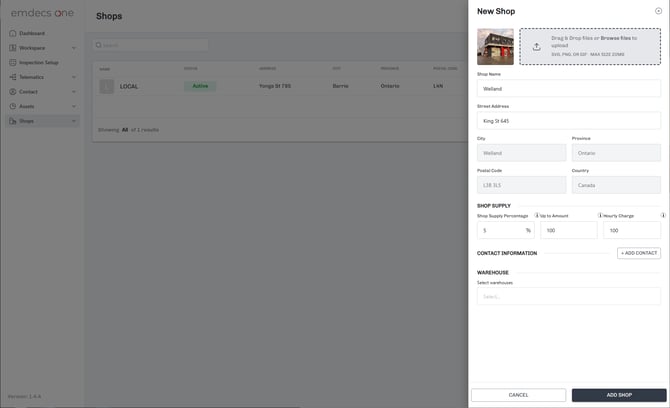Close the New Shop panel
Screen dimensions: 670x408
(x=658, y=11)
